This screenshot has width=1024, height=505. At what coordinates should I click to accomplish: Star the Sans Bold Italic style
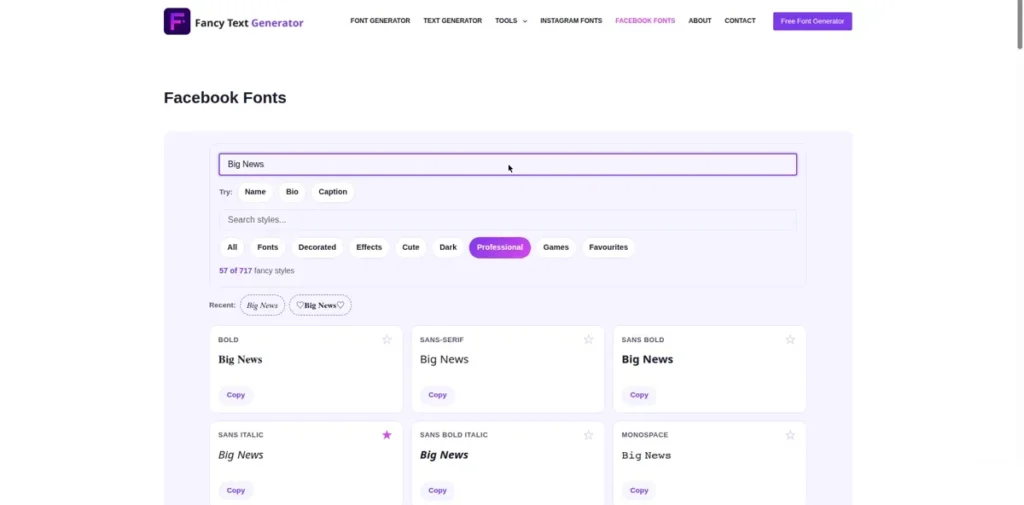tap(588, 435)
